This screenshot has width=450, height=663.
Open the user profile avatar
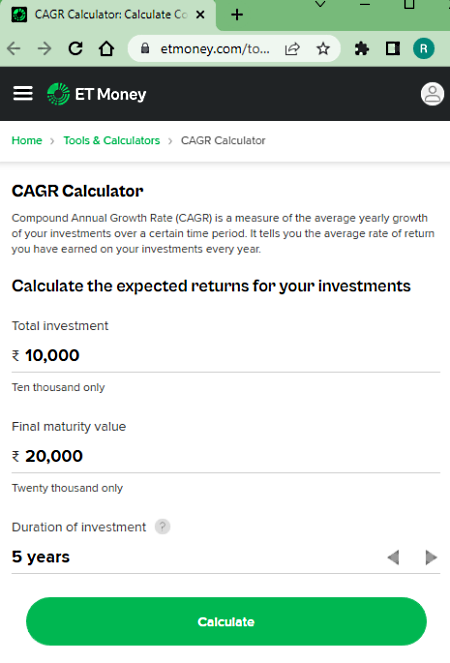pos(432,94)
